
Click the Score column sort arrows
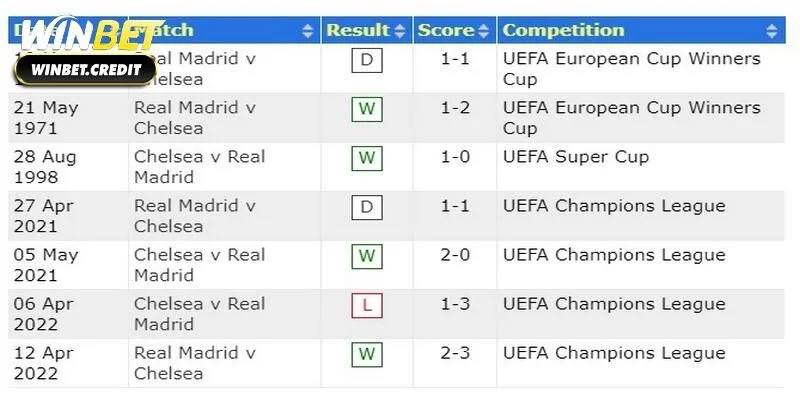click(x=484, y=31)
